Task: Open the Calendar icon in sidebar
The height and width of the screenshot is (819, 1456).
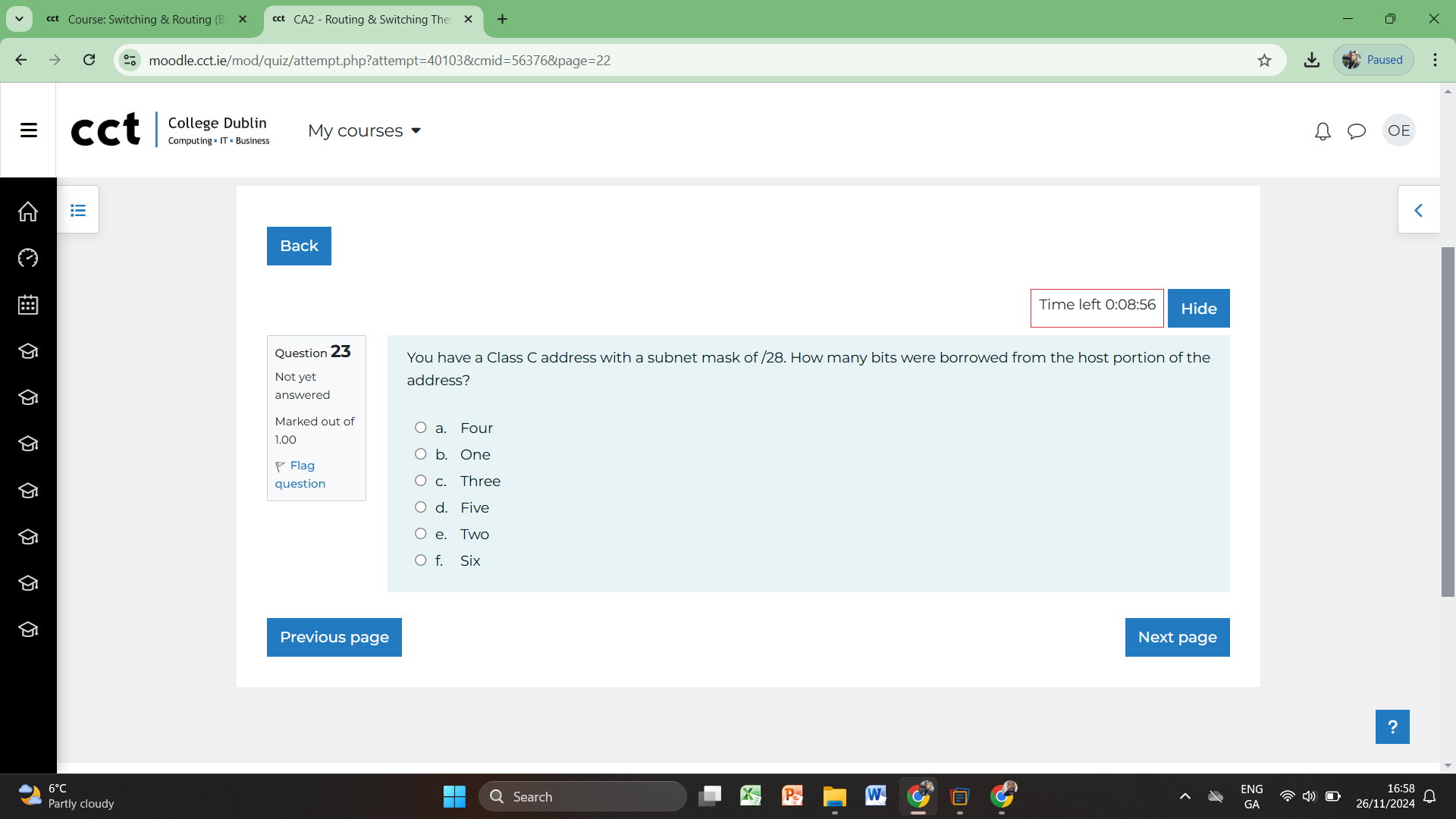Action: click(x=28, y=305)
